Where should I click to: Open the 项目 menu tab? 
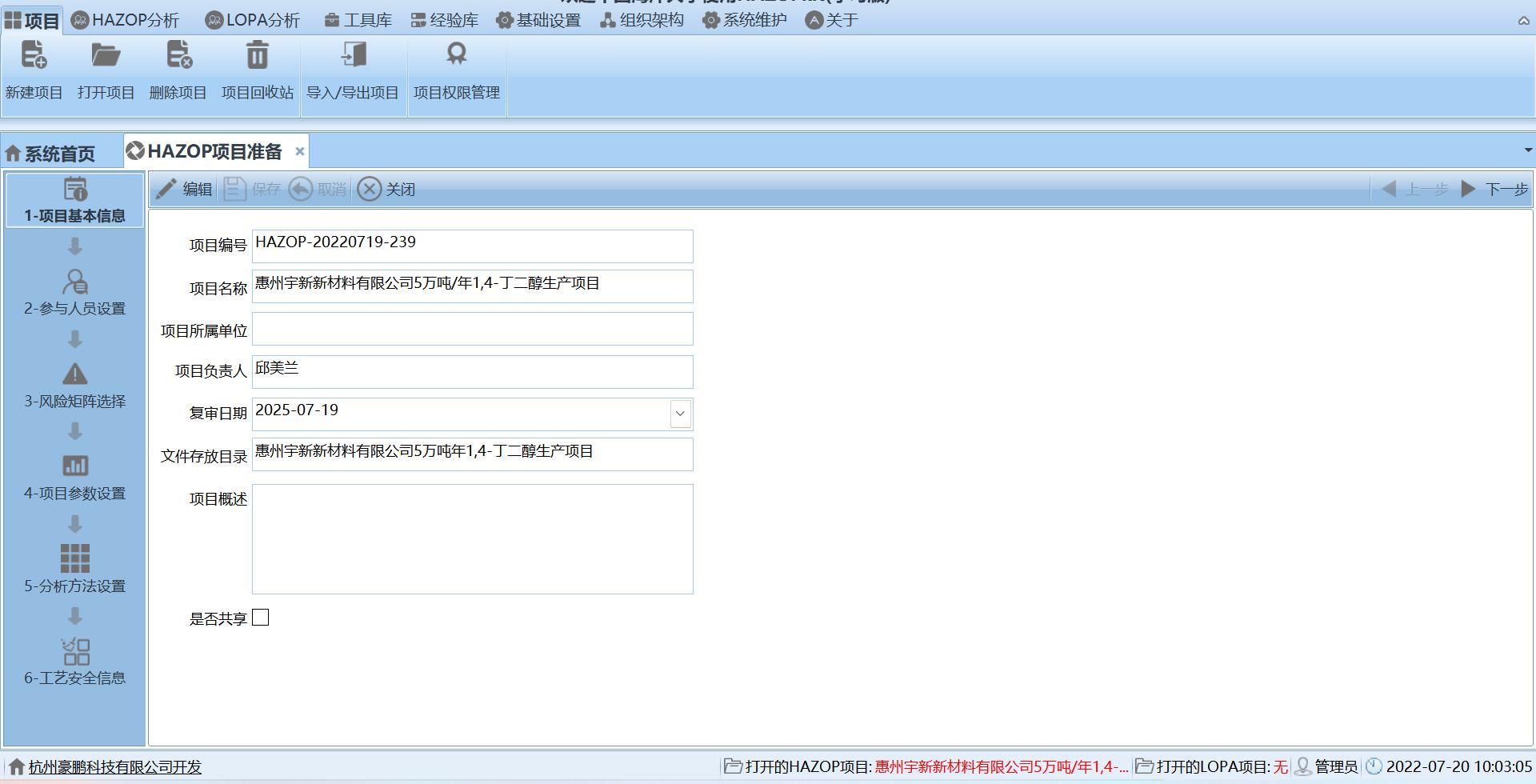pyautogui.click(x=31, y=21)
